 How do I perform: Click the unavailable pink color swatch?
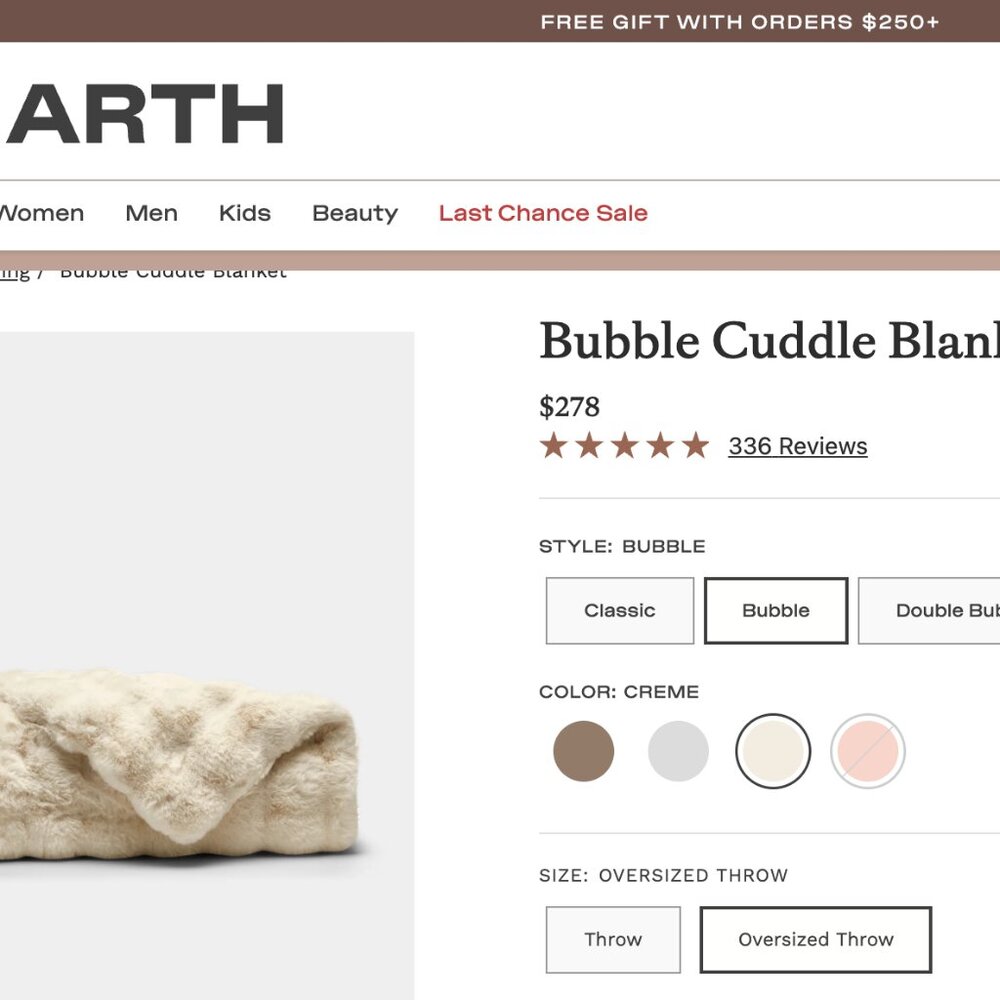868,750
